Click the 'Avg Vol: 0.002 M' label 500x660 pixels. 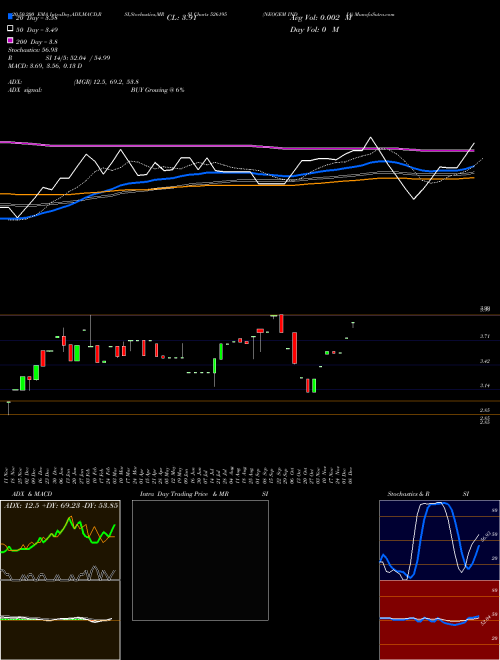coord(321,18)
